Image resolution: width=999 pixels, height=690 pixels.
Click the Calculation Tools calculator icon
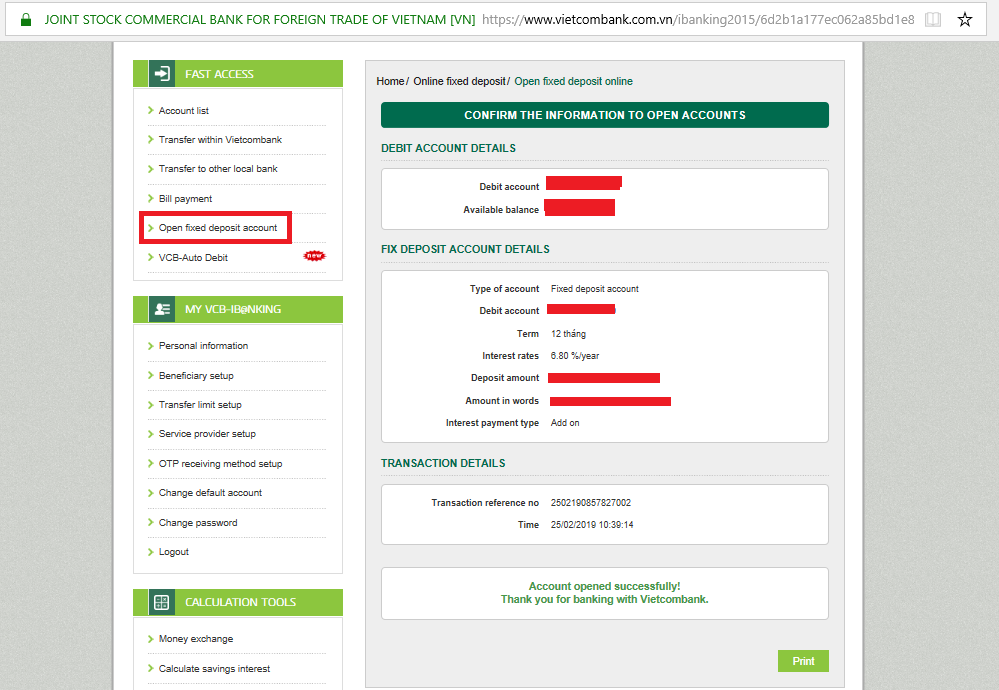(162, 602)
